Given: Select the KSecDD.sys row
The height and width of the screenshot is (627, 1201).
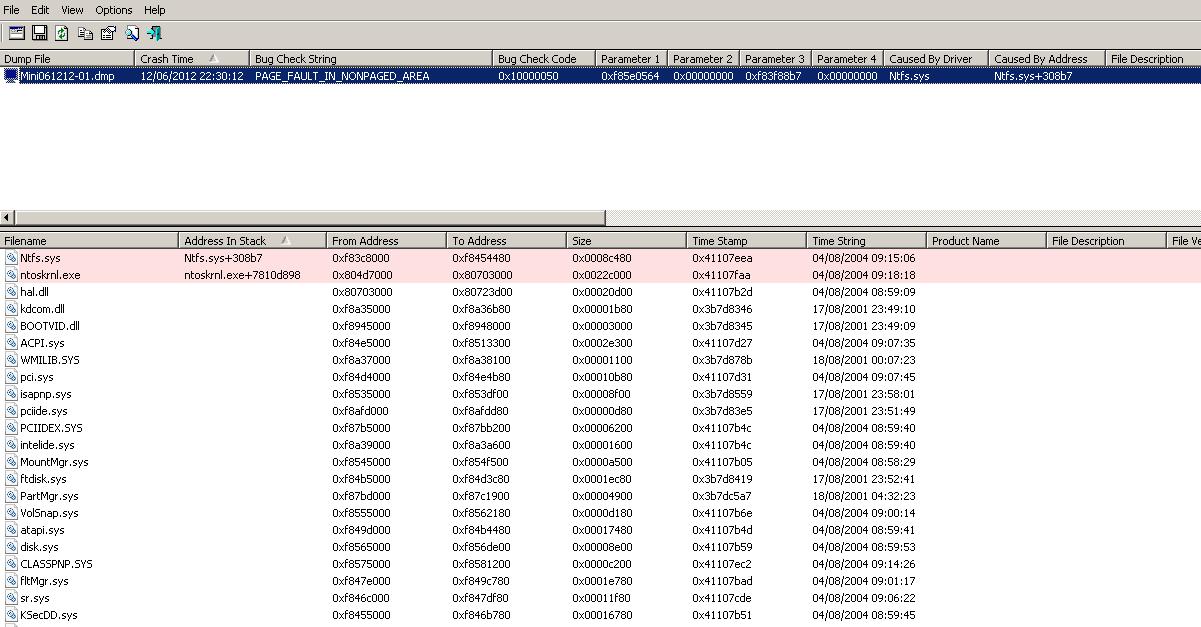Looking at the screenshot, I should click(600, 615).
